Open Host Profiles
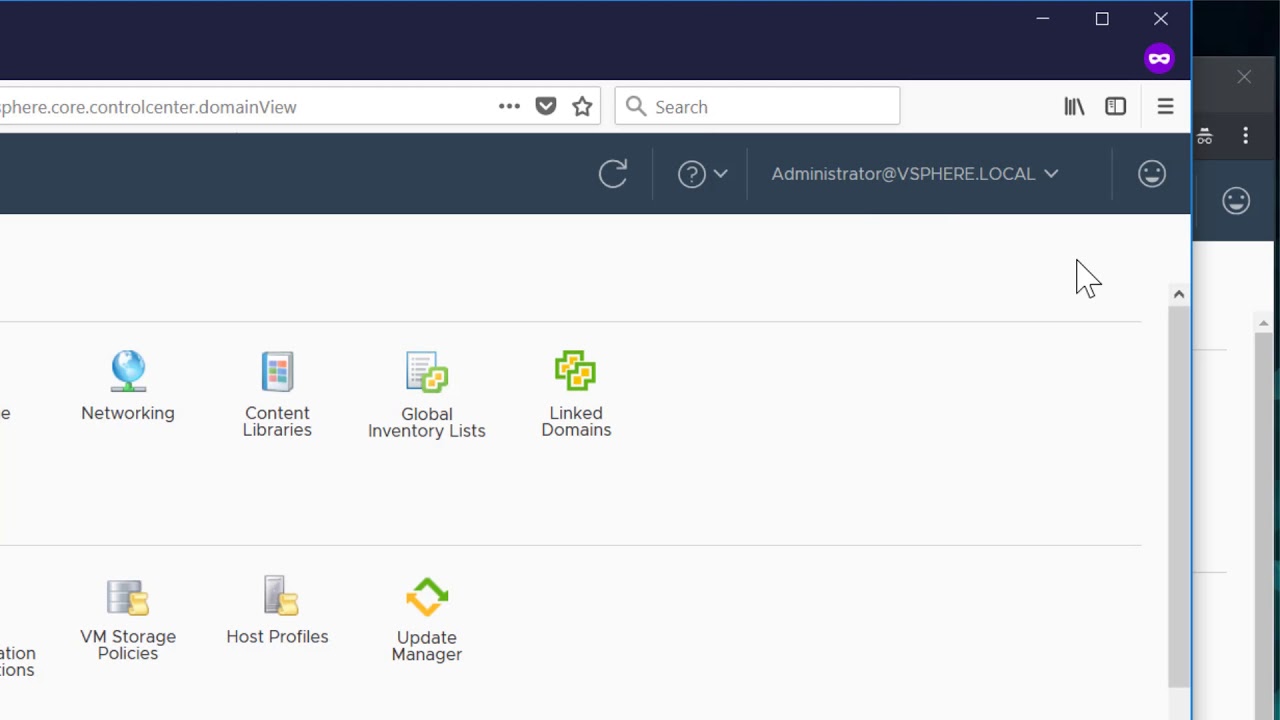1280x720 pixels. 277,609
